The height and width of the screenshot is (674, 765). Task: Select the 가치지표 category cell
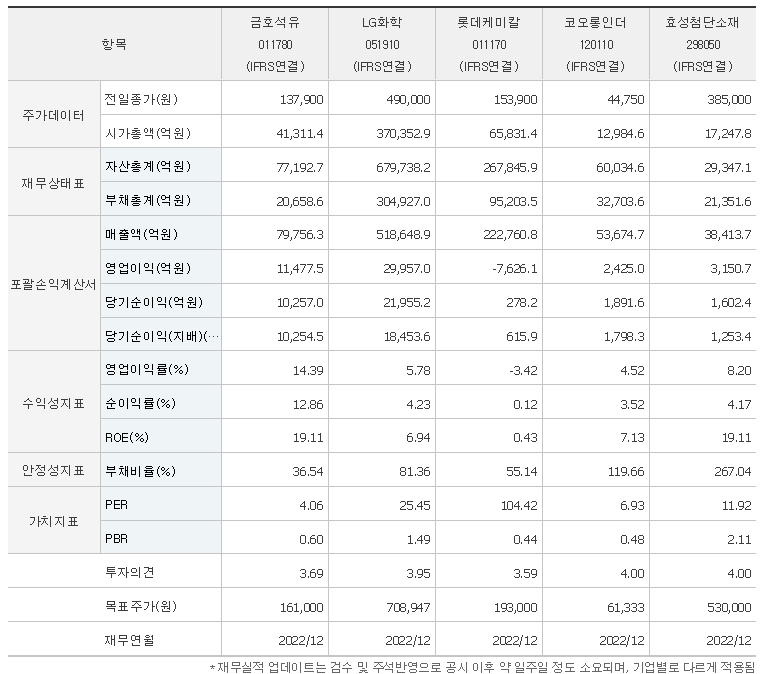(x=54, y=521)
